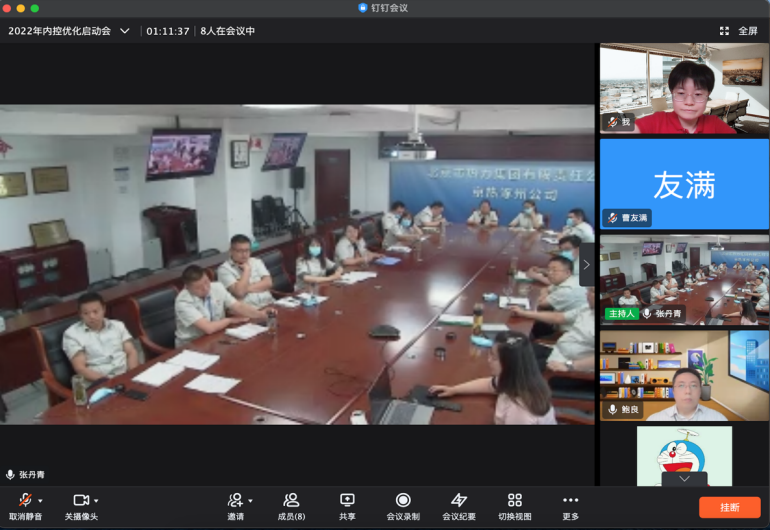The image size is (770, 530).
Task: Select 鲍良 participant video thumbnail
Action: coord(684,375)
